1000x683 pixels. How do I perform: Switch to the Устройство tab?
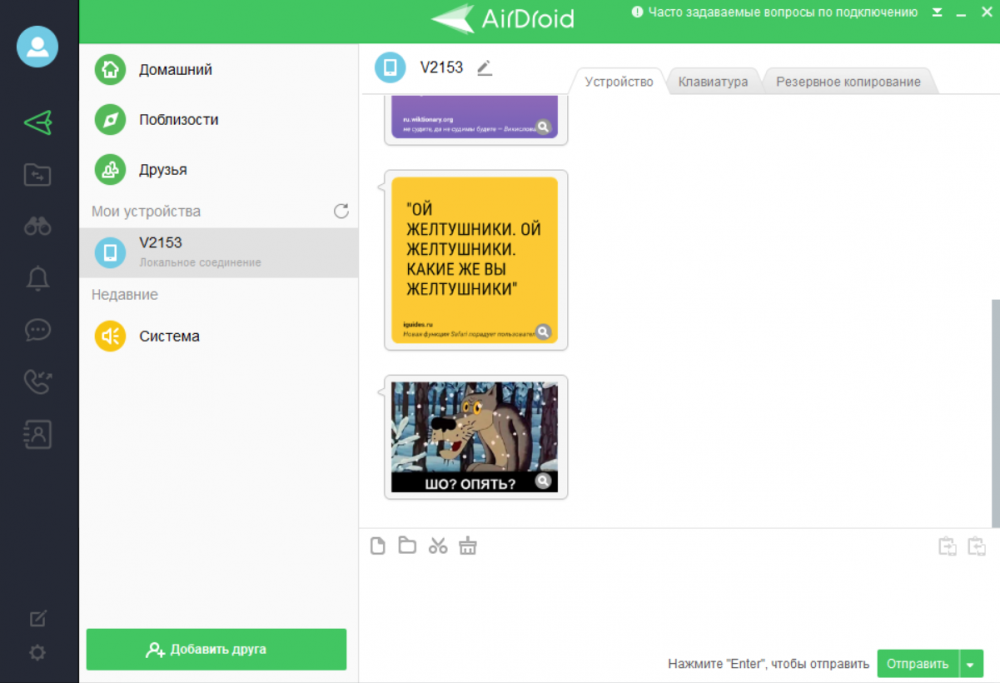pyautogui.click(x=619, y=82)
